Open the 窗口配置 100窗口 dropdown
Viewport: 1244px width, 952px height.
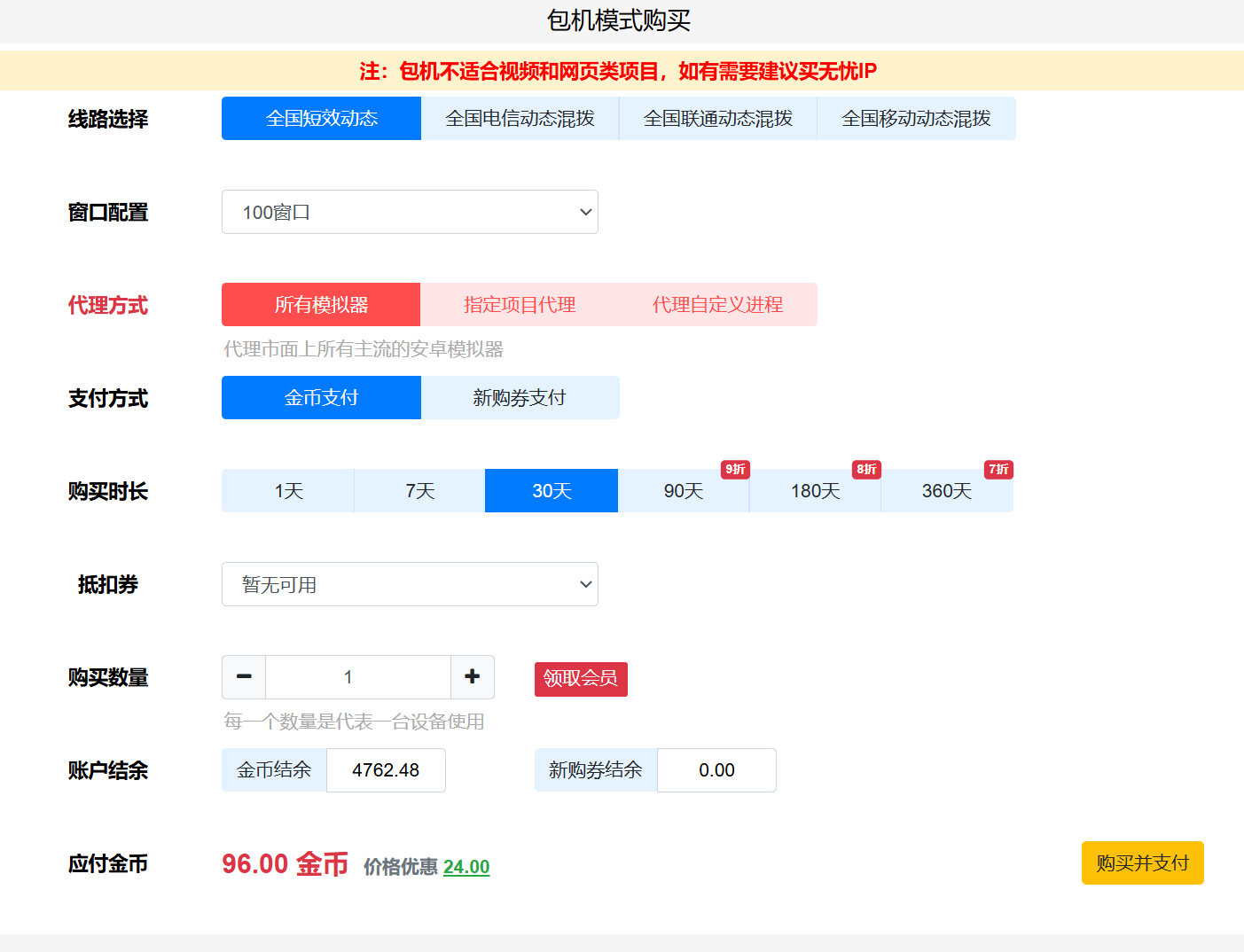(x=410, y=212)
